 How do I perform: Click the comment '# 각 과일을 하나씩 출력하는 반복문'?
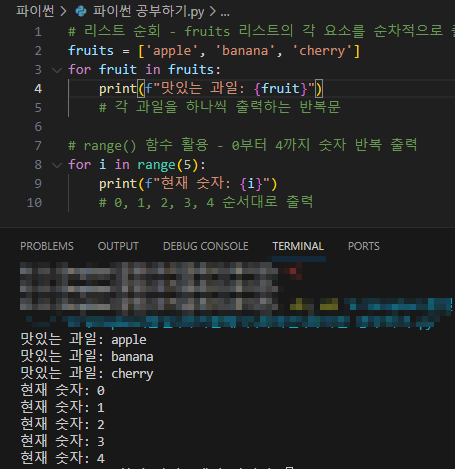click(219, 107)
